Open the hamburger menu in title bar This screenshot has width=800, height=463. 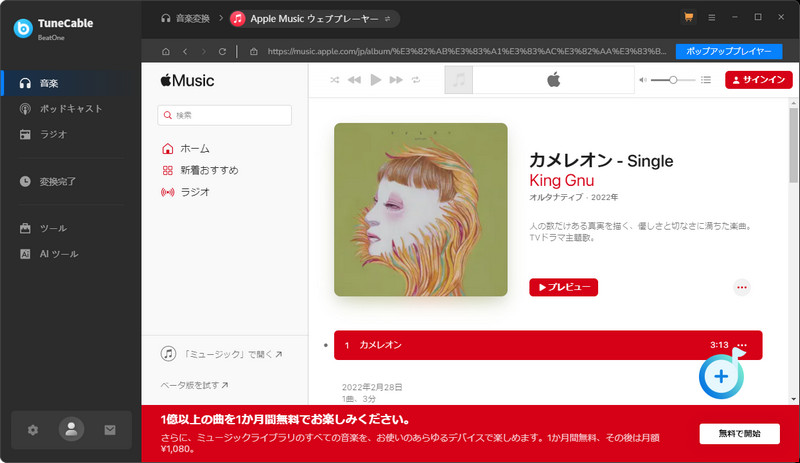(711, 17)
